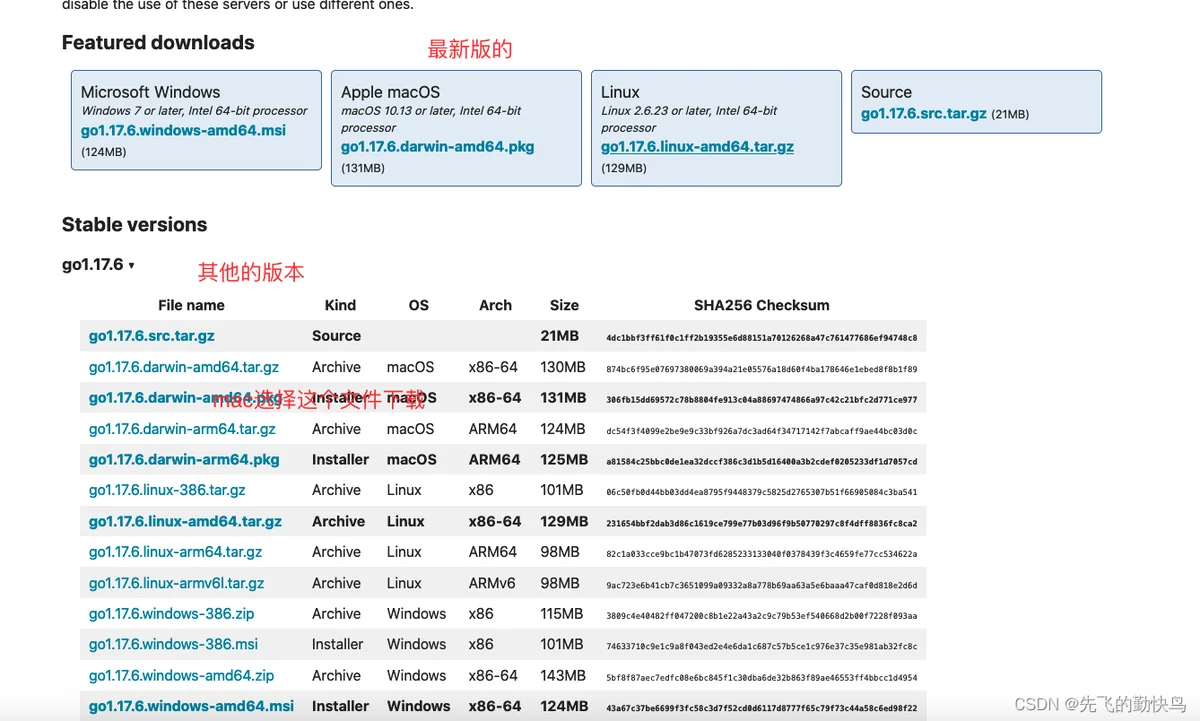This screenshot has width=1200, height=721.
Task: Click the "SHA256 Checksum" column header
Action: click(761, 305)
